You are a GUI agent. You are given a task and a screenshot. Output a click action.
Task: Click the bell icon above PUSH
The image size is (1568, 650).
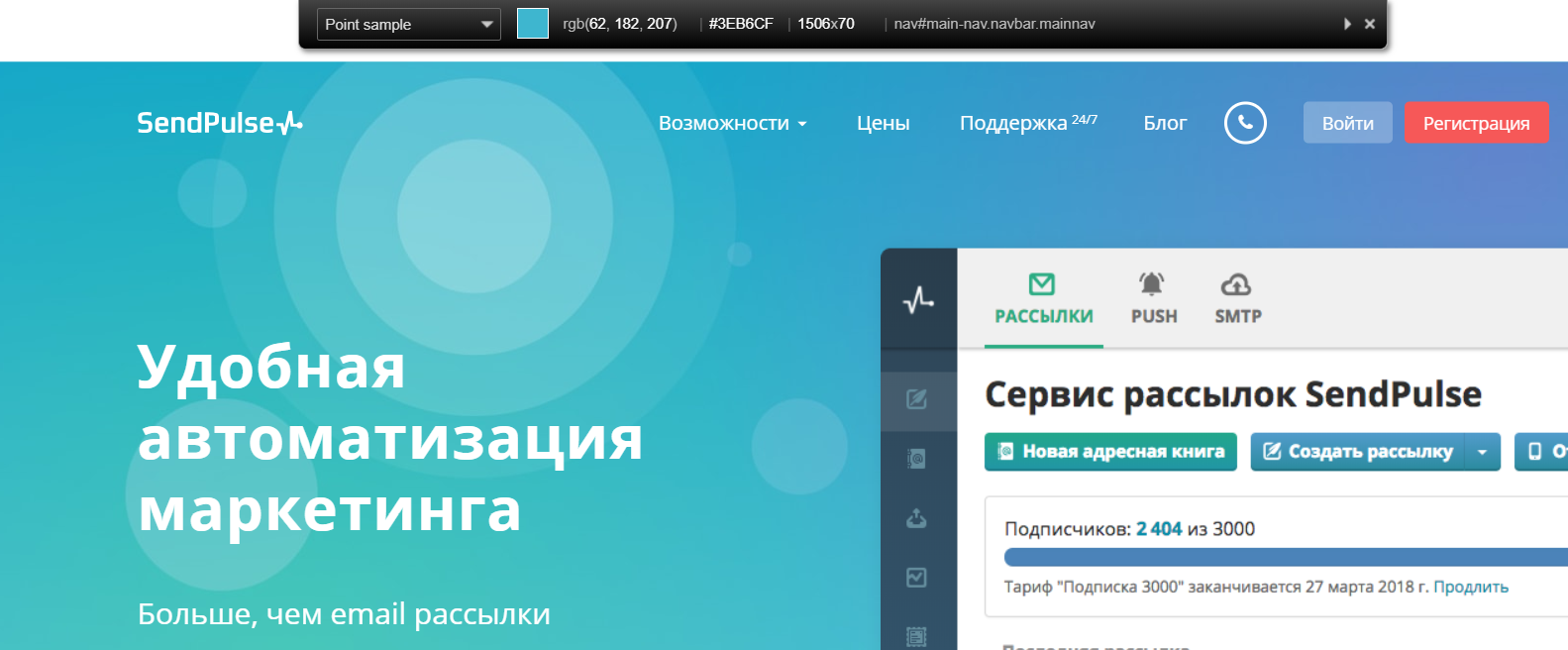tap(1152, 284)
